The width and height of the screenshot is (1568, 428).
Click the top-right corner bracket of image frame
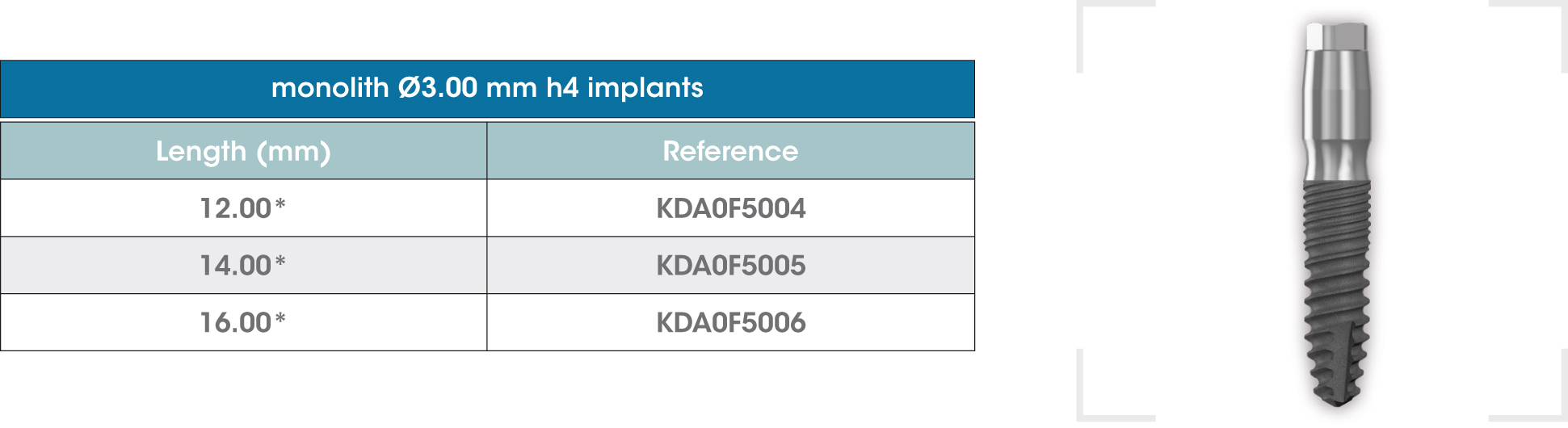point(1528,36)
